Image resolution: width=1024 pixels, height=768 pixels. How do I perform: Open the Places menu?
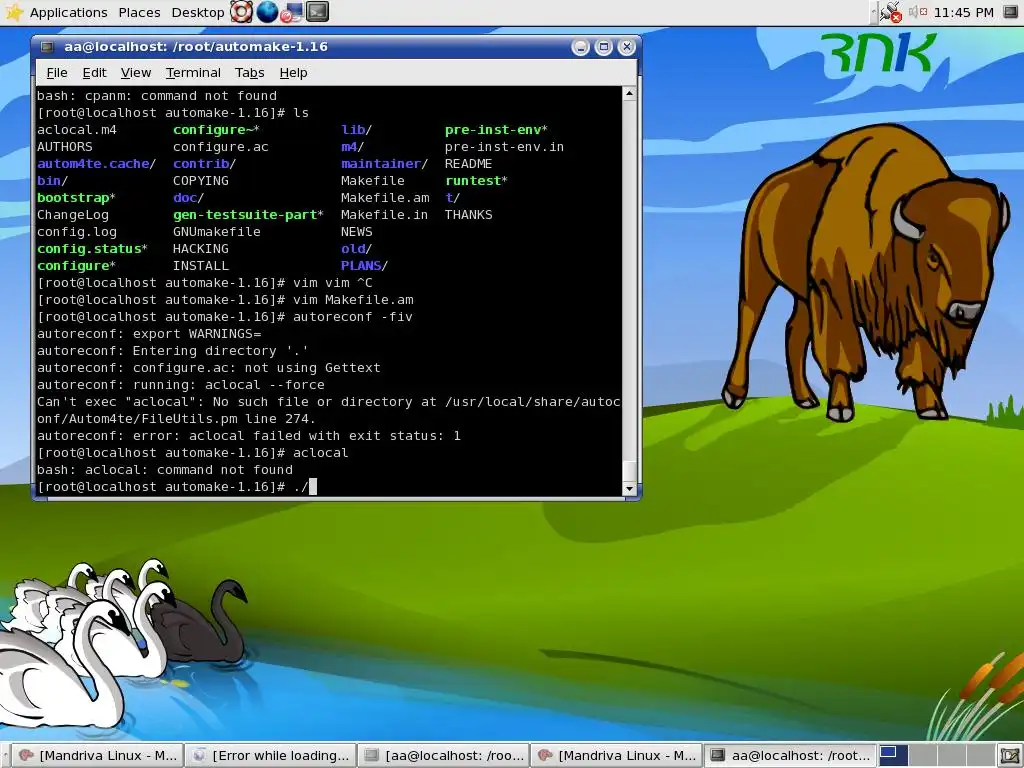click(139, 12)
